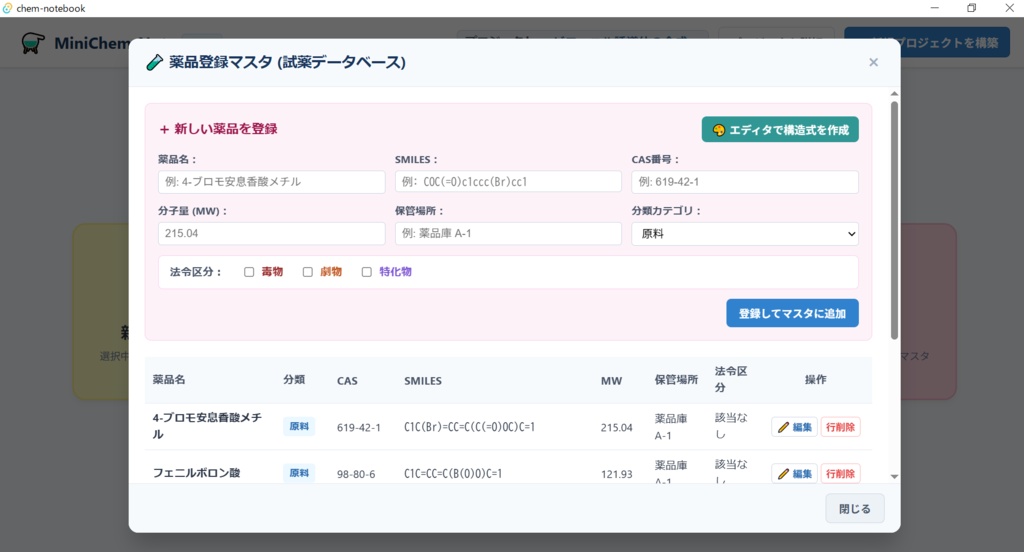The width and height of the screenshot is (1024, 552).
Task: Click the CAS column header
Action: point(347,381)
